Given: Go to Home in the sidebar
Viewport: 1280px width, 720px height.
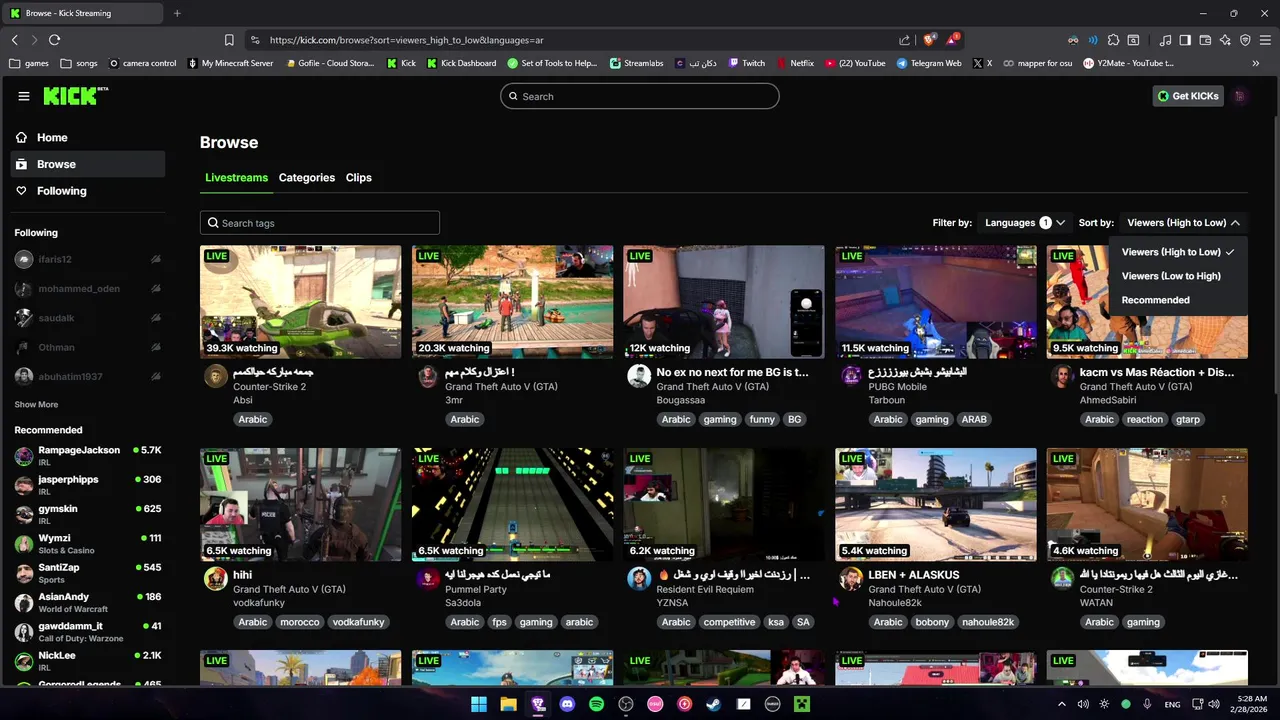Looking at the screenshot, I should [x=88, y=138].
